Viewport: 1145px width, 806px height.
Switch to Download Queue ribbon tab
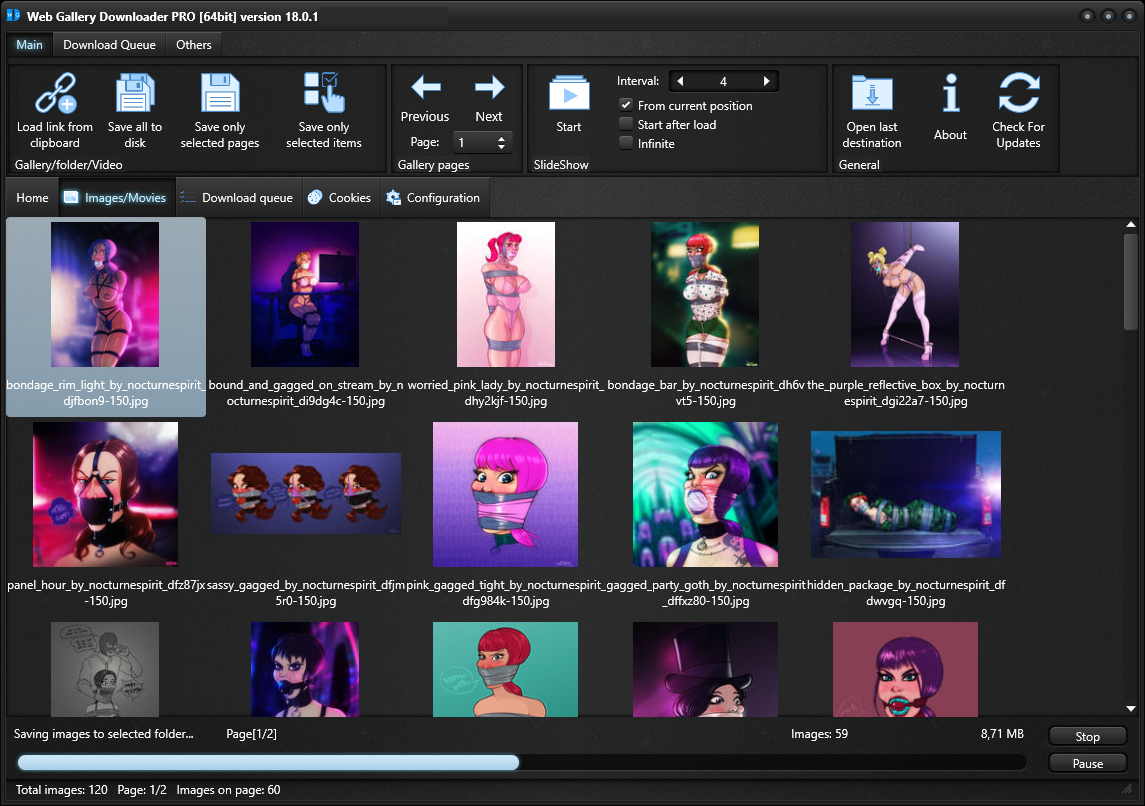tap(110, 45)
